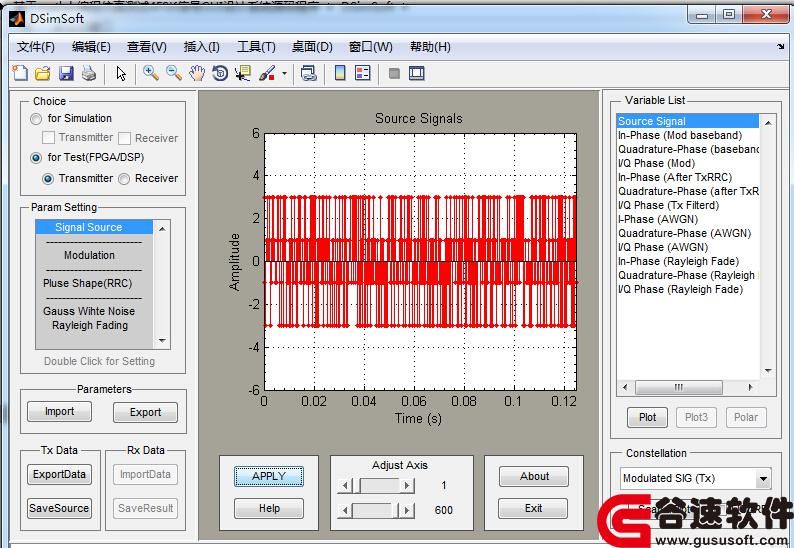Viewport: 794px width, 548px height.
Task: Click the Help button
Action: [269, 508]
